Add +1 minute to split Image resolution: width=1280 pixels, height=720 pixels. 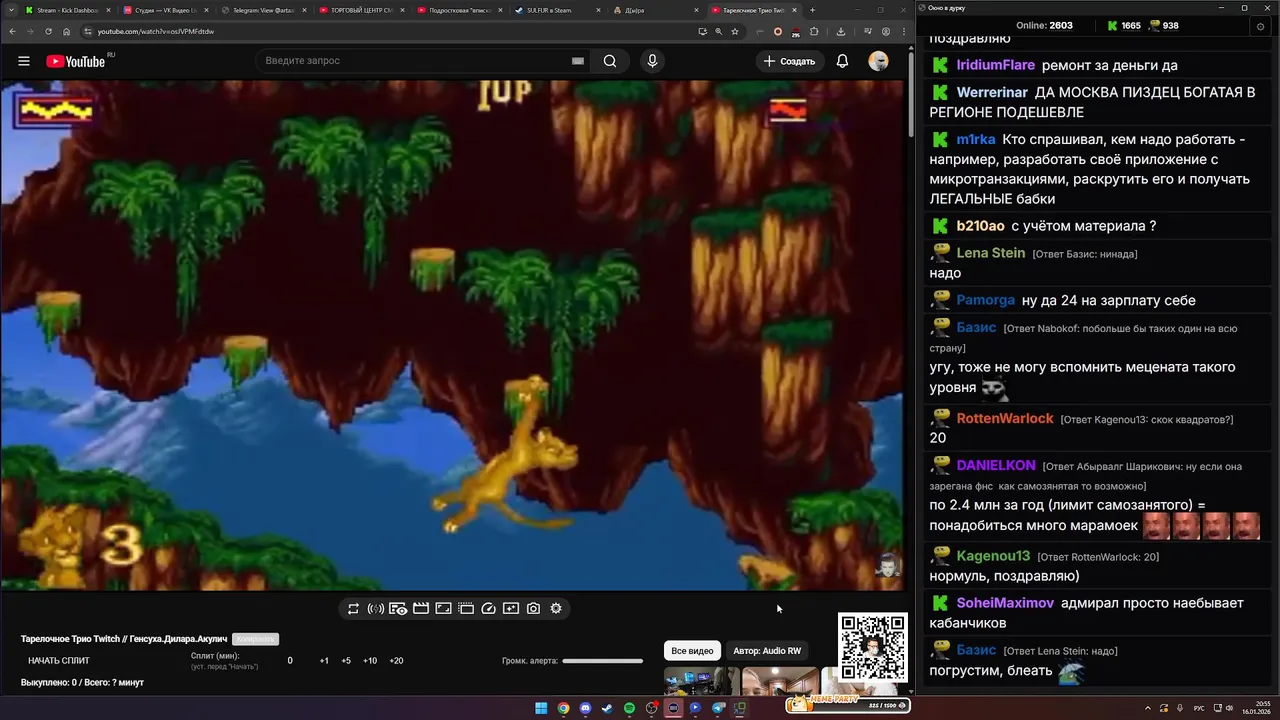pos(324,661)
